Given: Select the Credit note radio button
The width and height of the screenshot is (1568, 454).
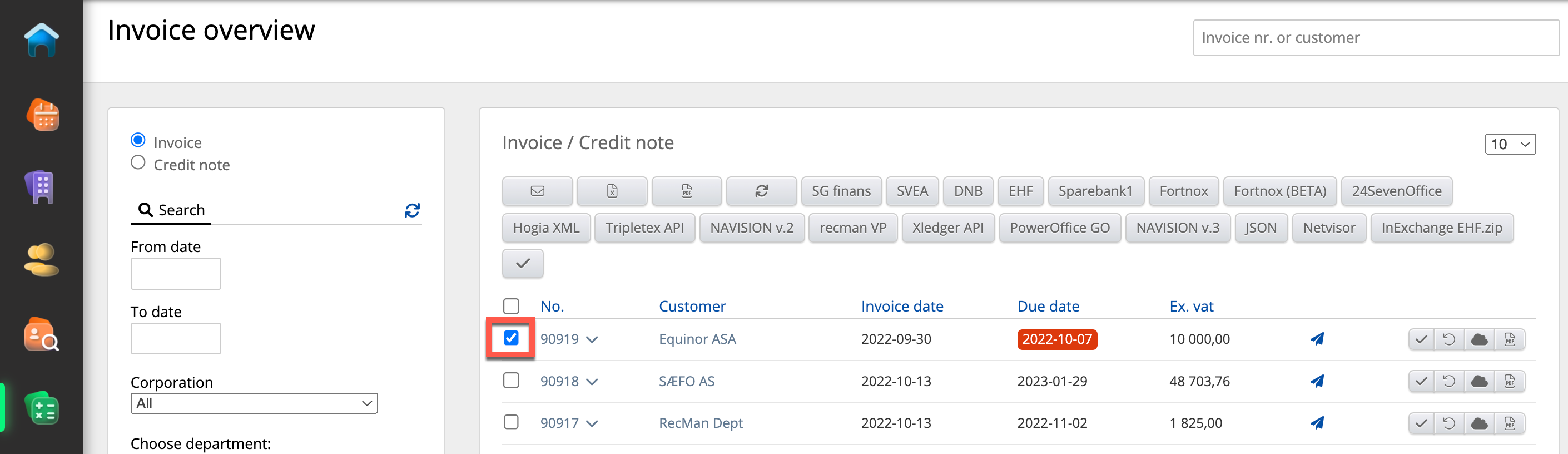Looking at the screenshot, I should (138, 164).
